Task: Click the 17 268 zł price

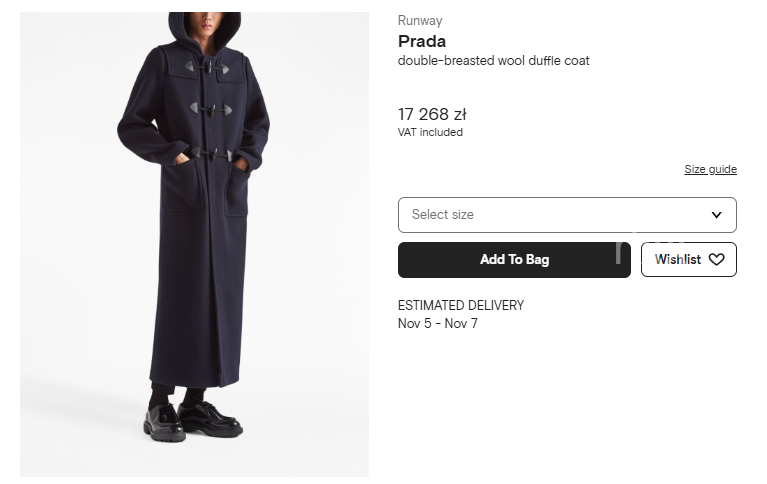Action: [432, 114]
